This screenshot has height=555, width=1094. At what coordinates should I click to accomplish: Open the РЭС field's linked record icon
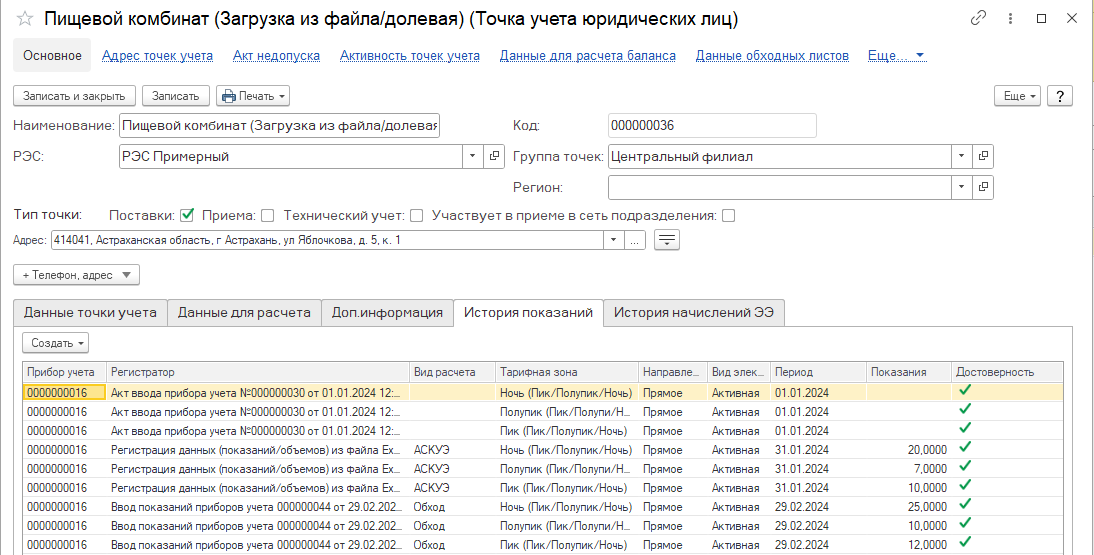coord(495,157)
